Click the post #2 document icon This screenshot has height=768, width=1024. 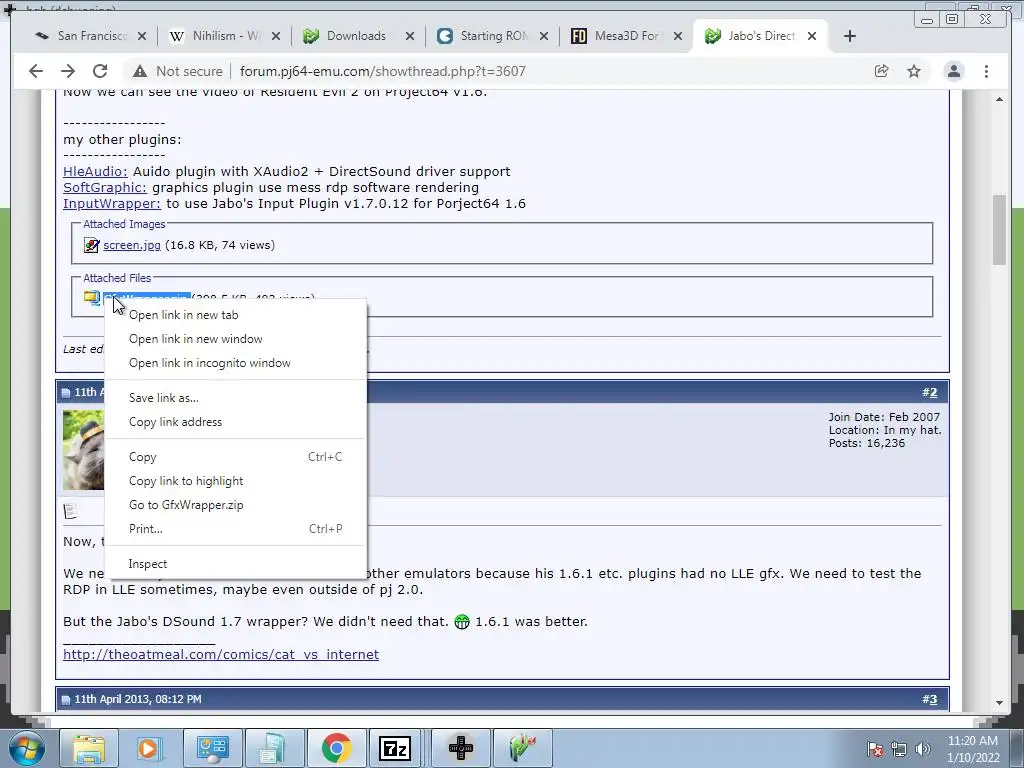(71, 511)
